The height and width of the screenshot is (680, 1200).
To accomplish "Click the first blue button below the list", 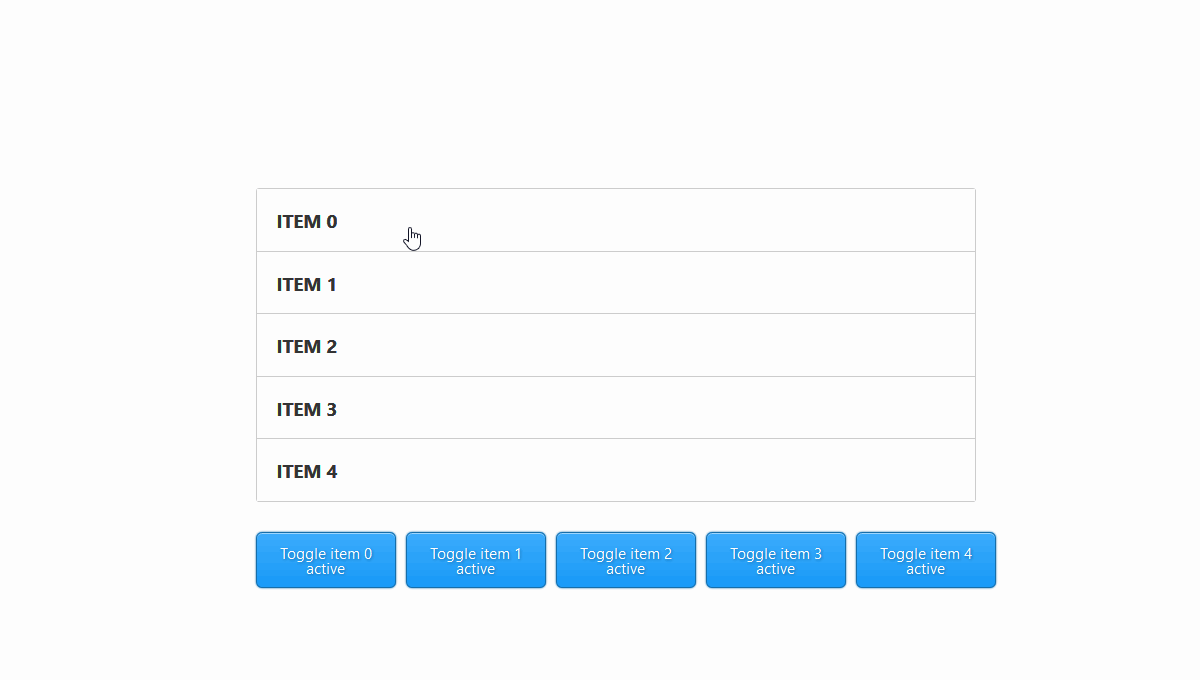I will 325,560.
